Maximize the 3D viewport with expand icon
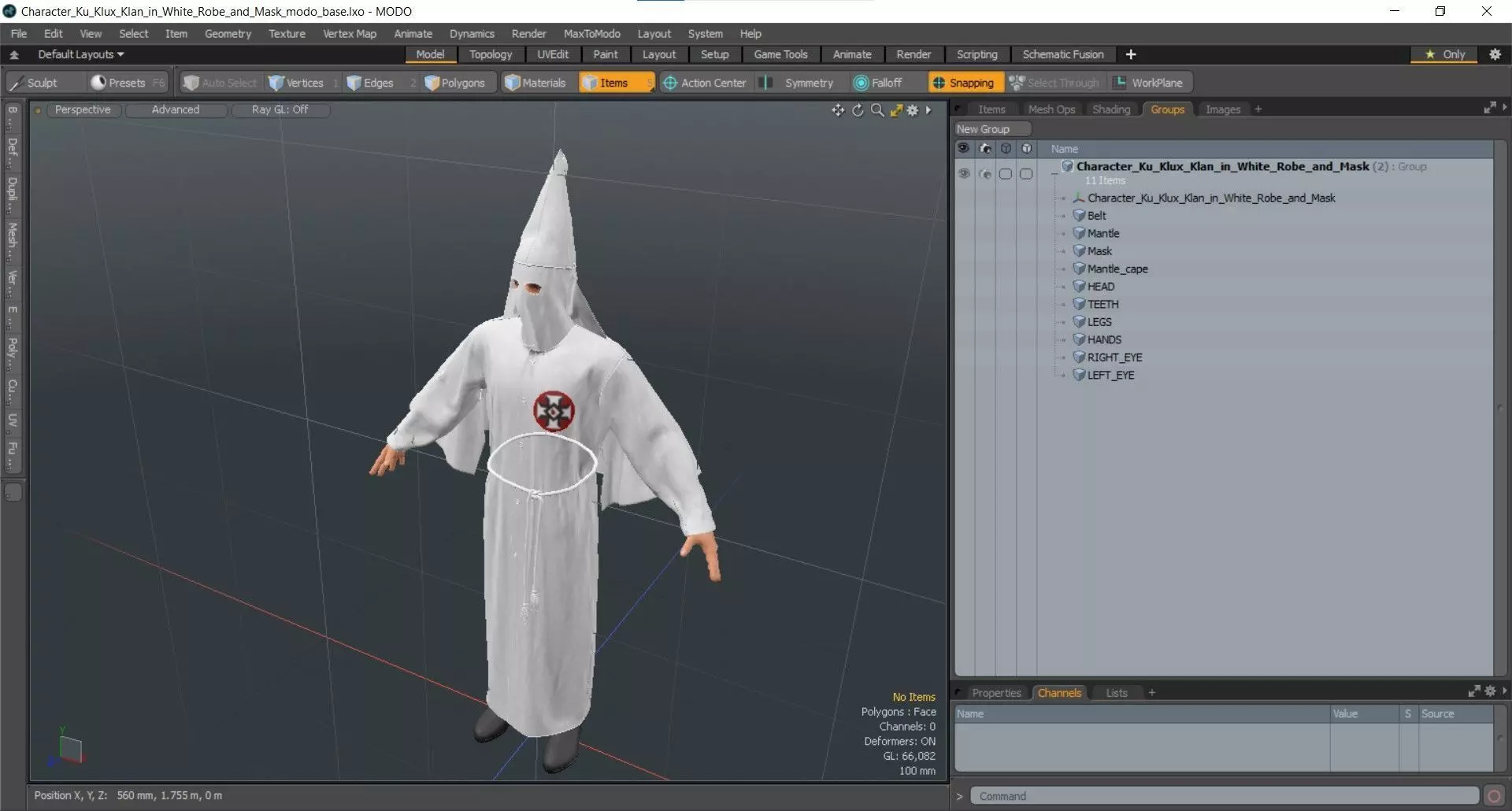 pos(896,110)
